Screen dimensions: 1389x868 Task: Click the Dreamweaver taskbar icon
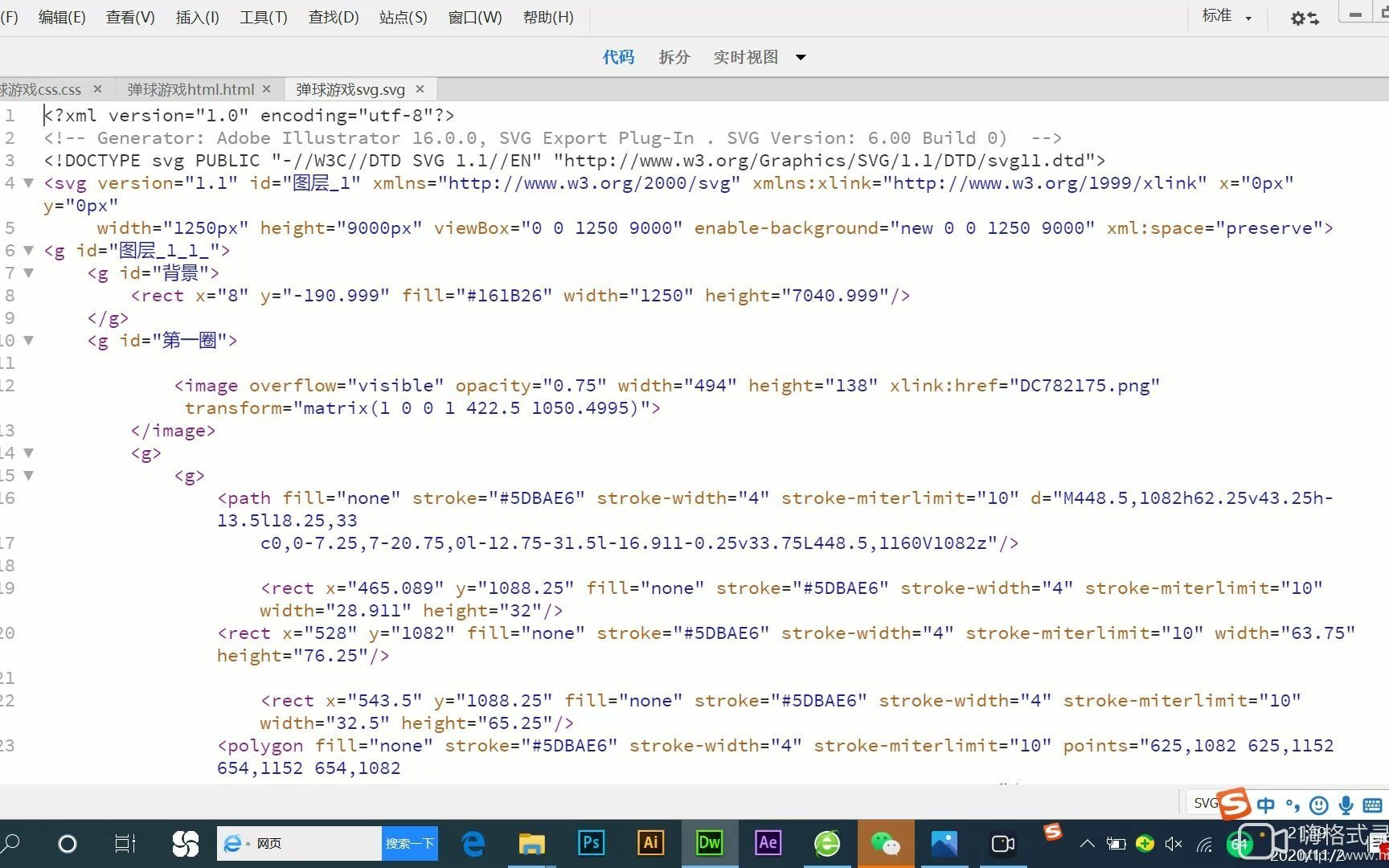pyautogui.click(x=709, y=842)
